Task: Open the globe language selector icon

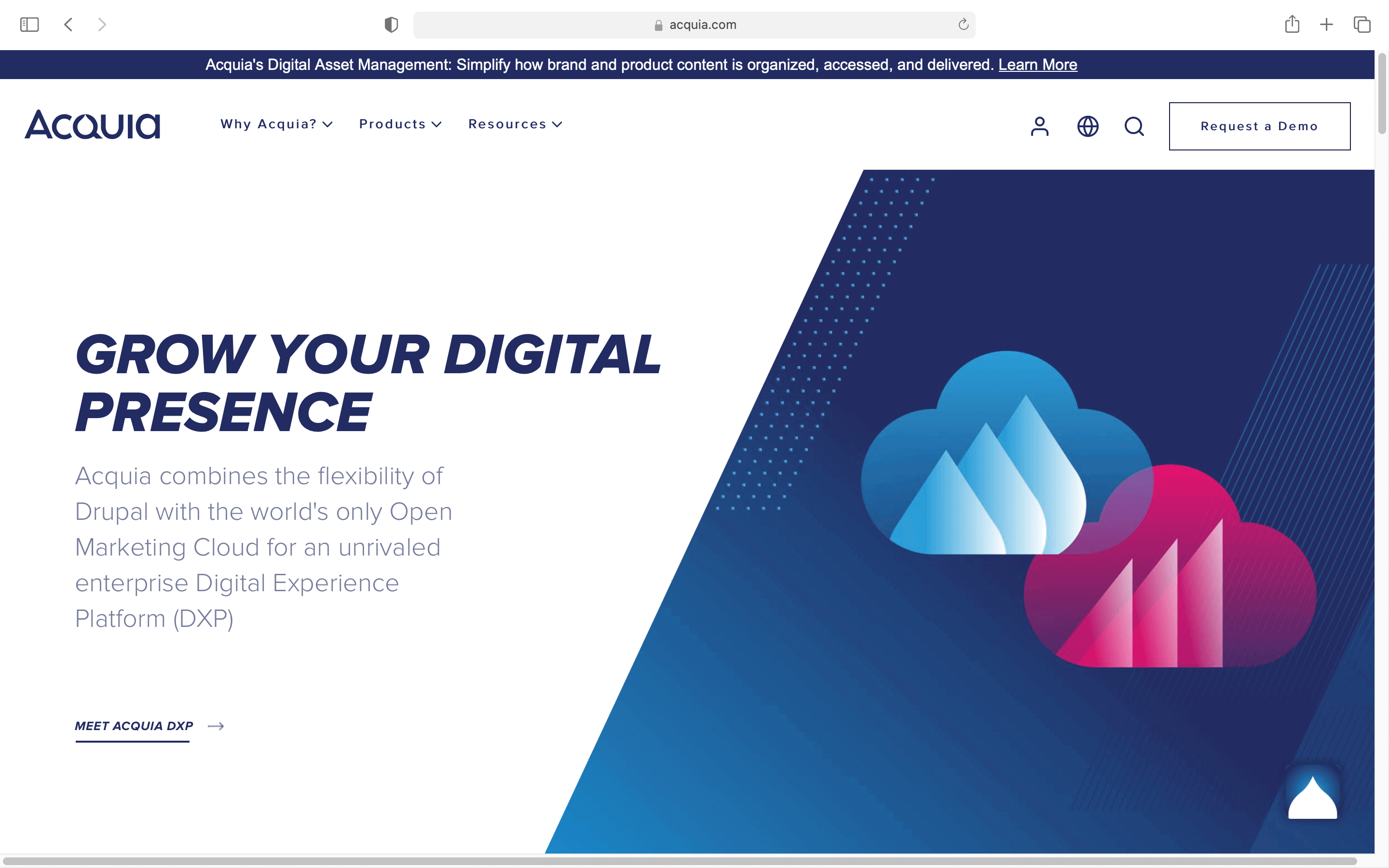Action: (x=1088, y=126)
